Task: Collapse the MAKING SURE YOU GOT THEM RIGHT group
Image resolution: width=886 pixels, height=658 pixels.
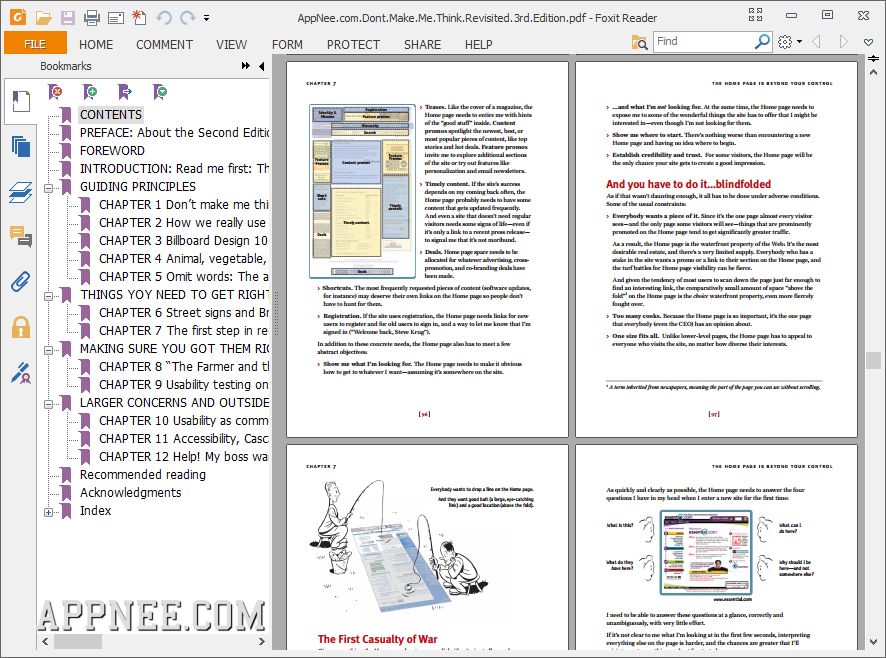Action: (x=49, y=350)
